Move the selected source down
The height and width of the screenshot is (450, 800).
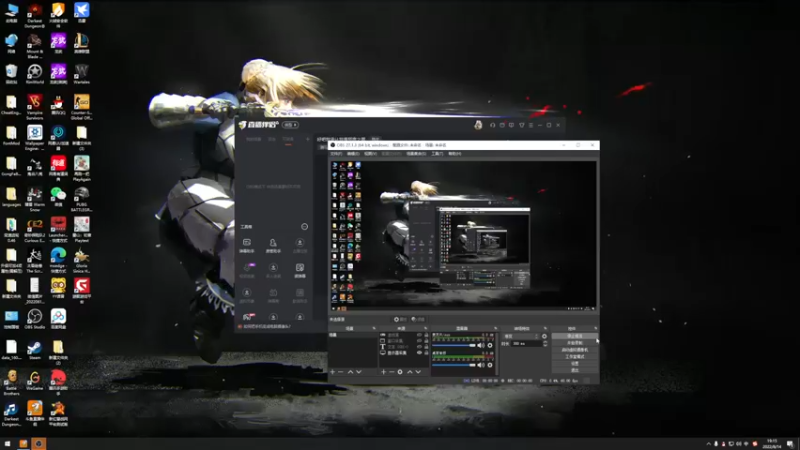(418, 372)
